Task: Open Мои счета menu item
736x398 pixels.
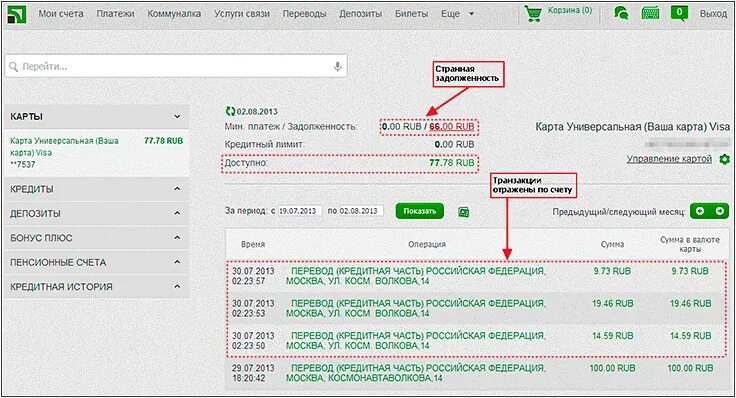Action: click(x=61, y=14)
